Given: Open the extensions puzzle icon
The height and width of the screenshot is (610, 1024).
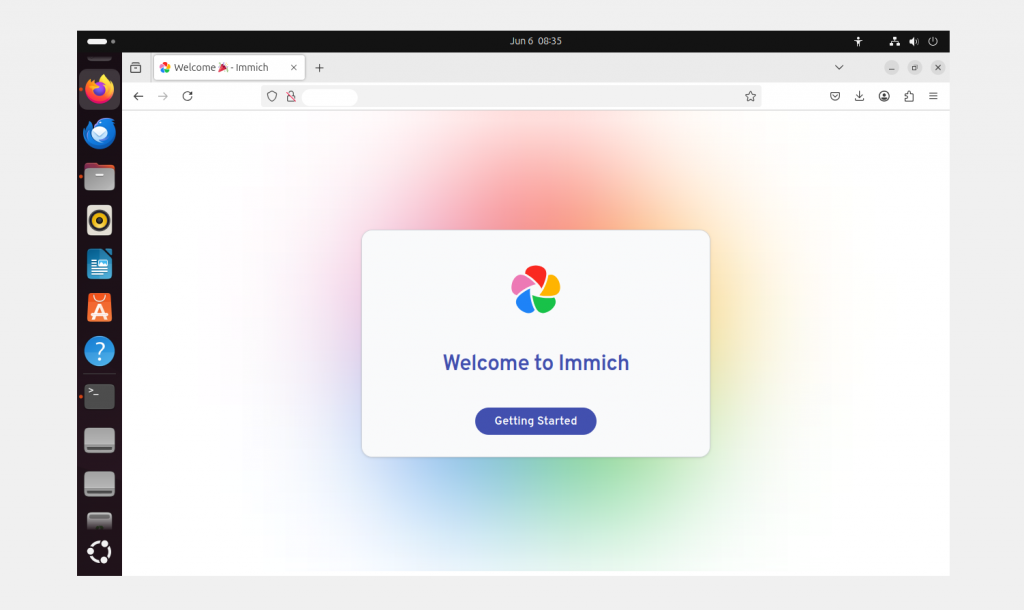Looking at the screenshot, I should pos(909,97).
